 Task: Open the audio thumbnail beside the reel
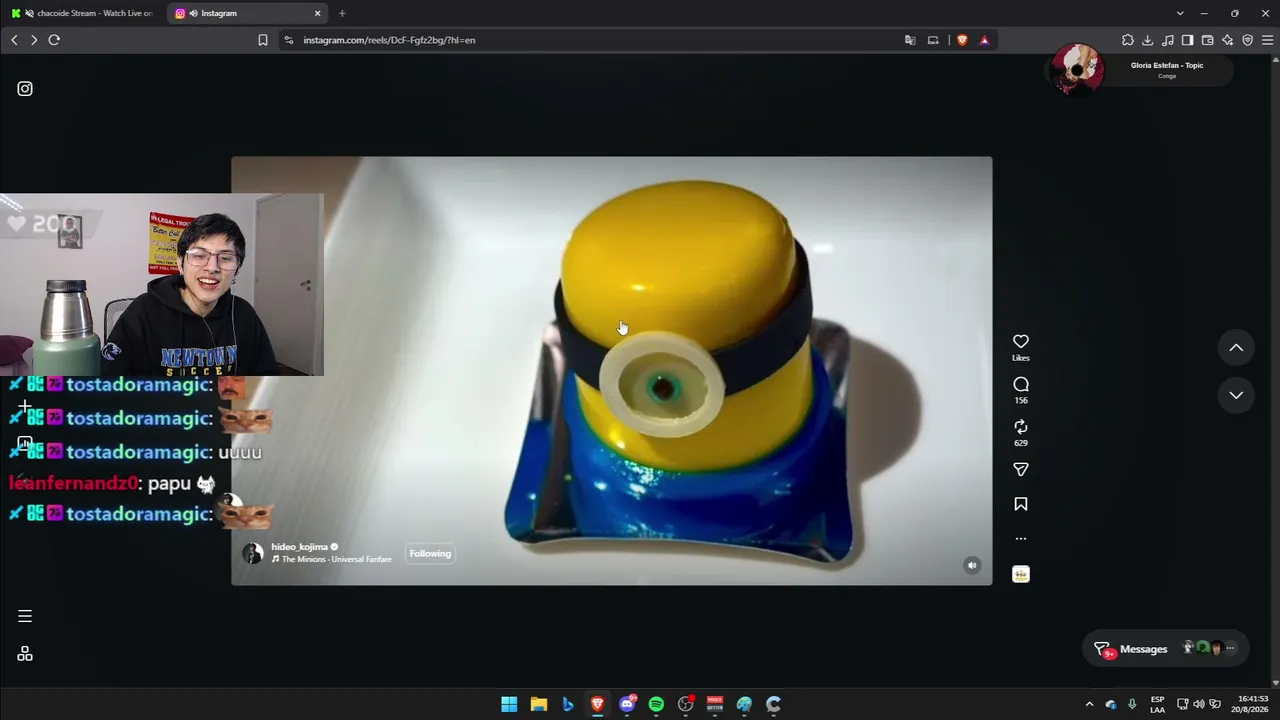1020,574
